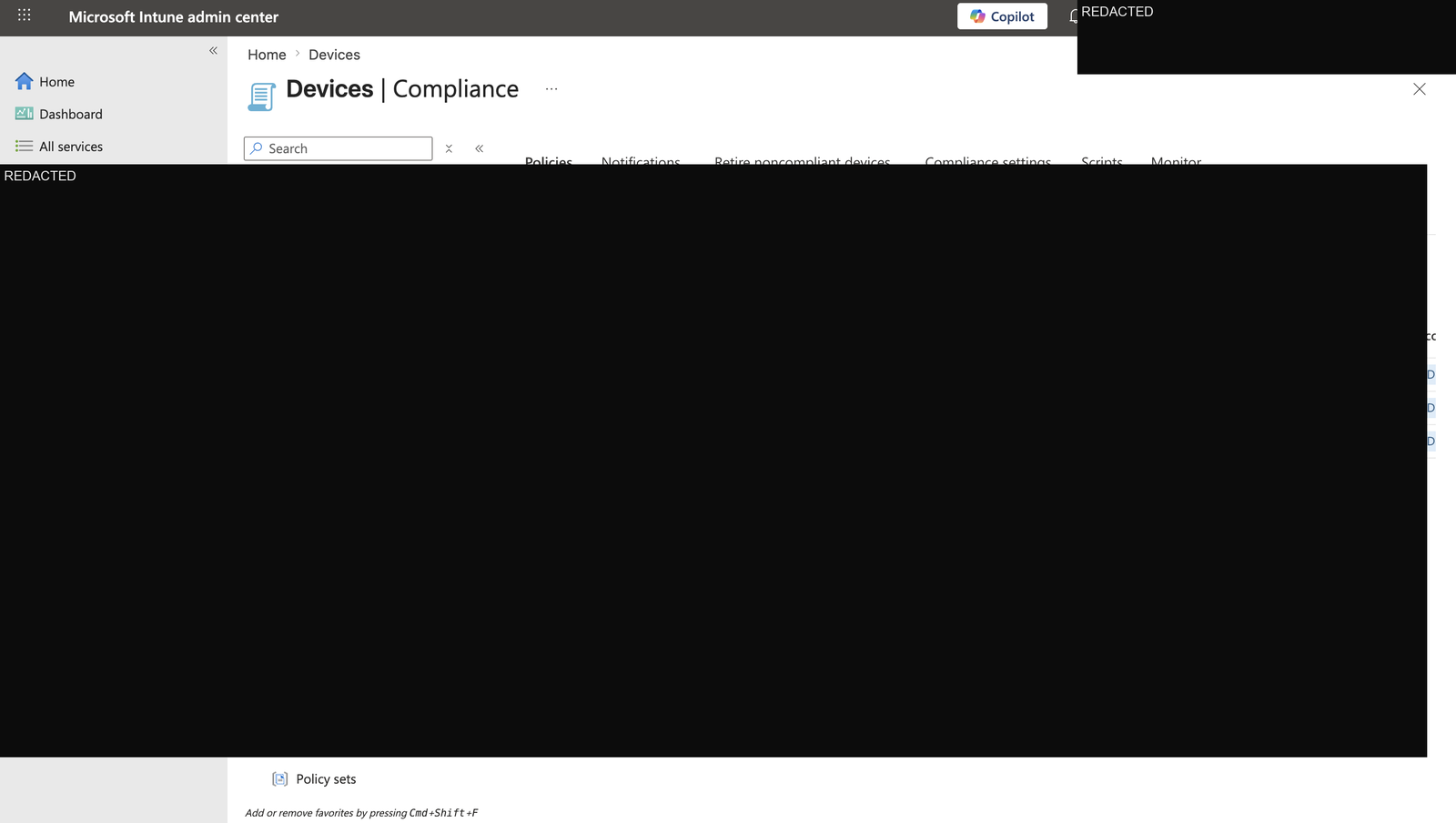Collapse the Devices menu with double chevron
Image resolution: width=1456 pixels, height=823 pixels.
pyautogui.click(x=479, y=148)
